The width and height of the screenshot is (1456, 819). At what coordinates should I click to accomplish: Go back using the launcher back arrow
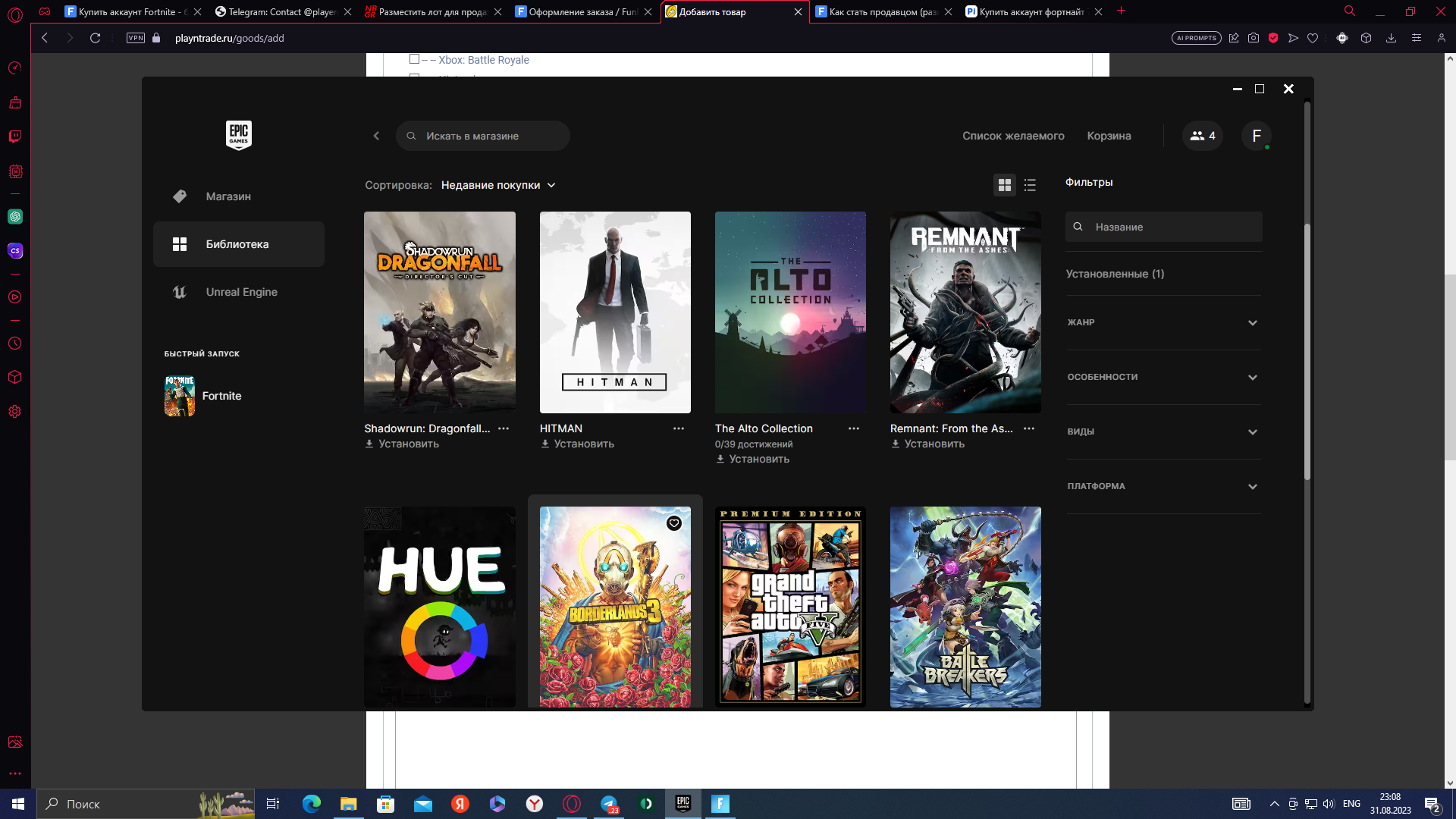click(x=376, y=136)
